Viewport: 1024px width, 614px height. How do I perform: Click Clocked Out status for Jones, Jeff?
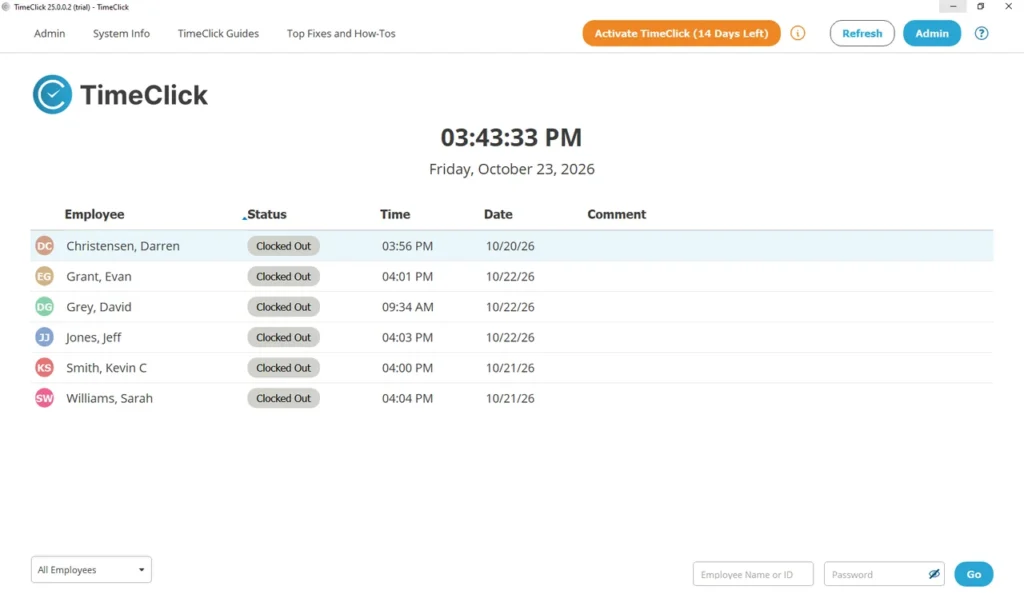tap(283, 337)
